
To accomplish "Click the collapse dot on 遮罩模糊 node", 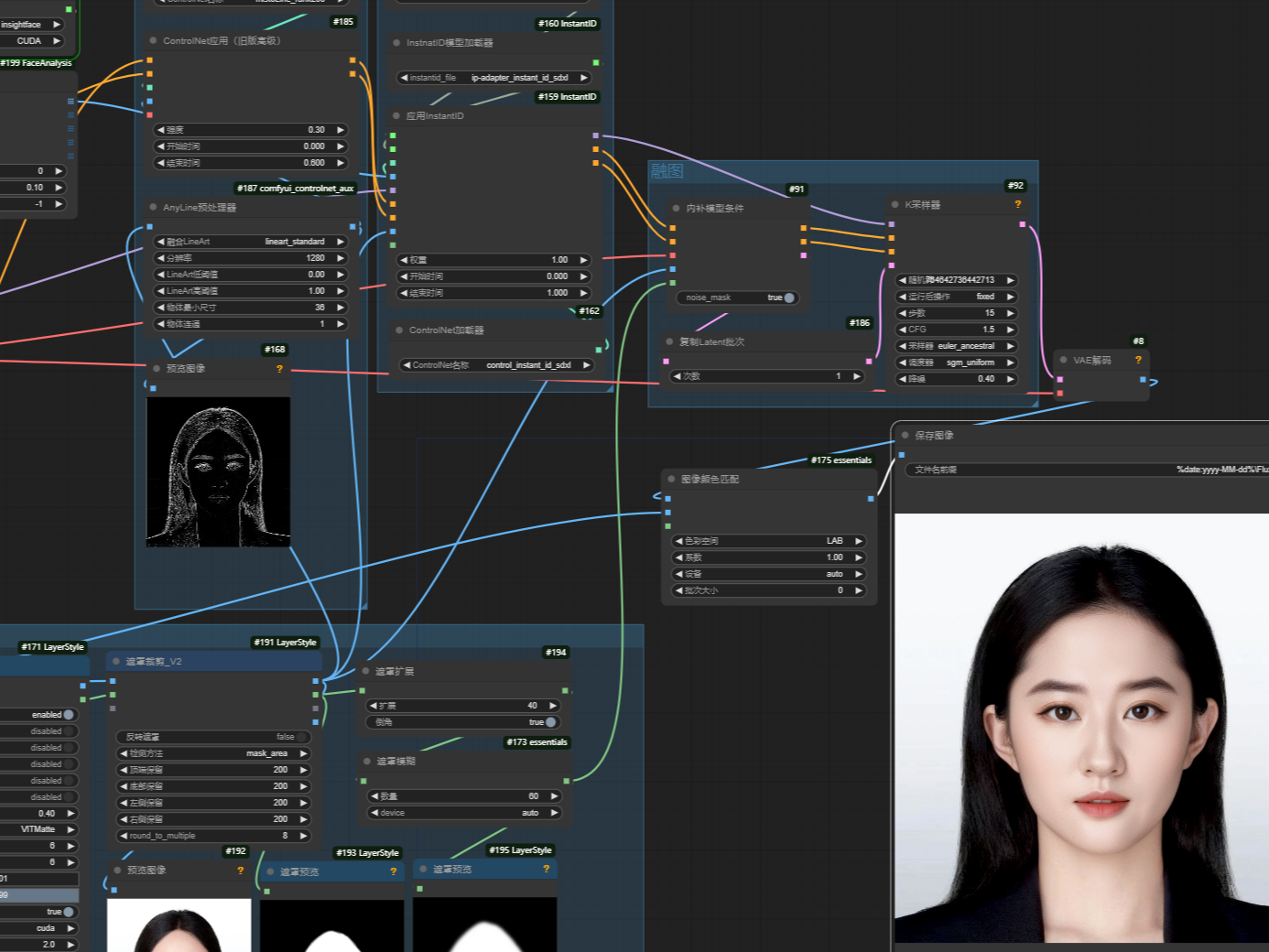I will click(x=367, y=761).
